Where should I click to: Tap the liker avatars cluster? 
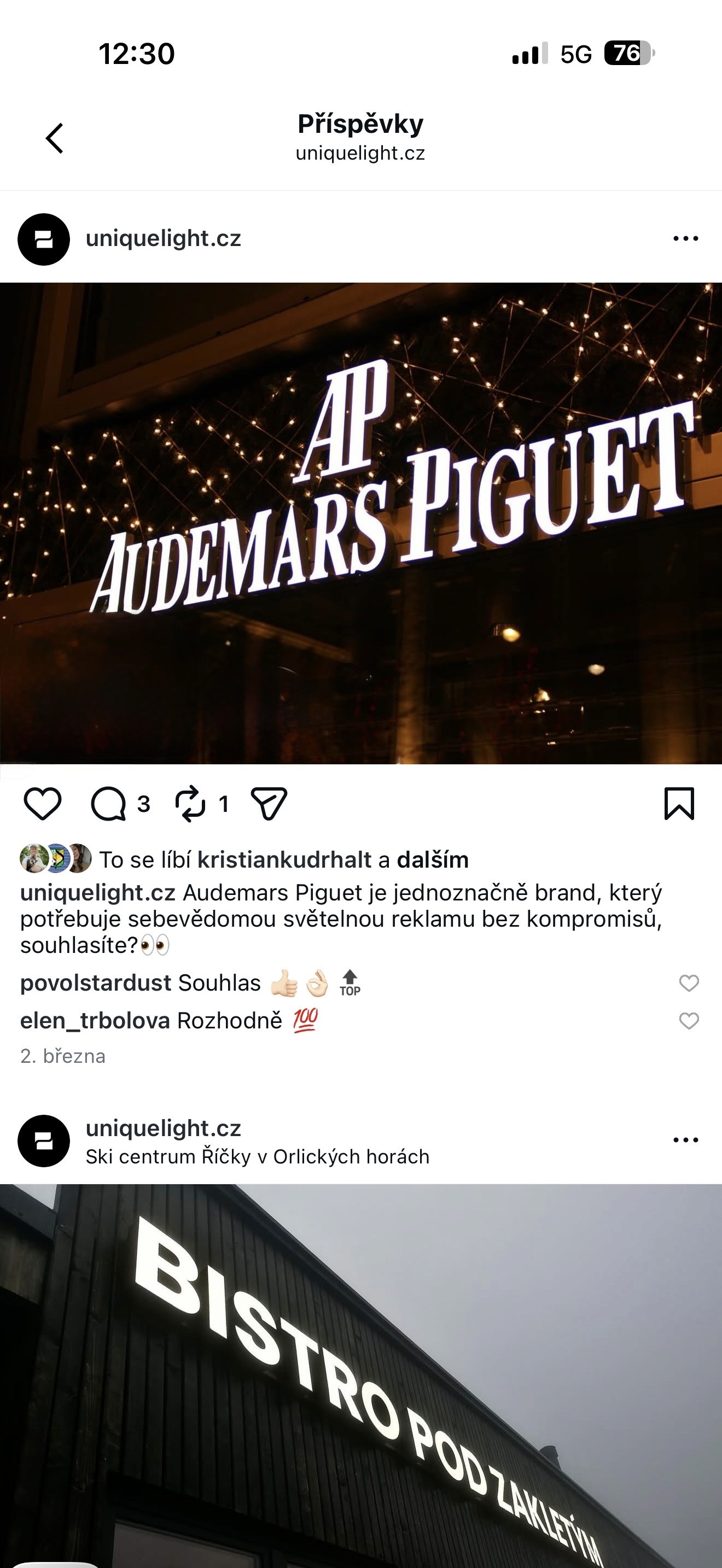coord(55,859)
